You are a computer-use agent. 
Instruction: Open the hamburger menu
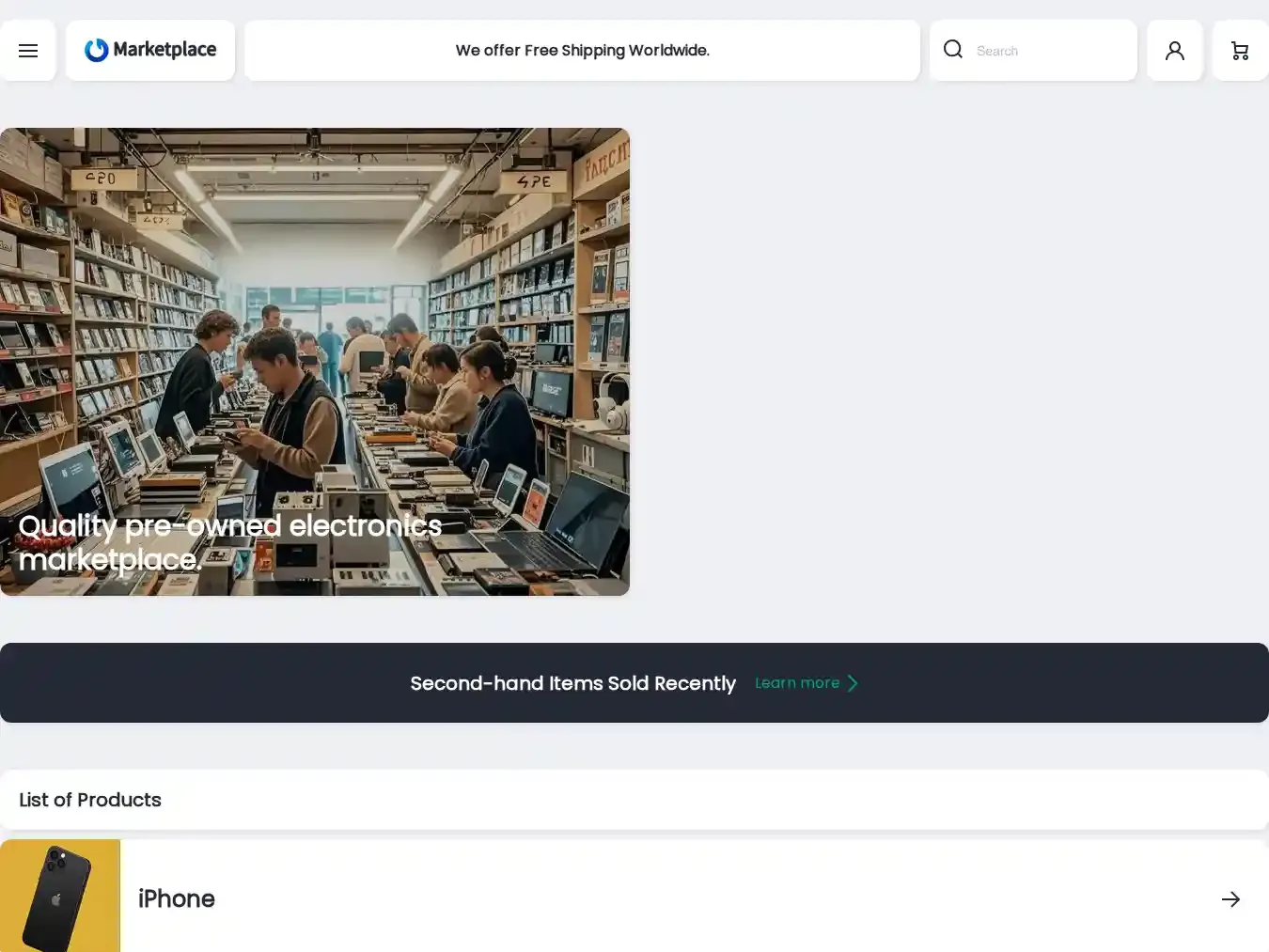click(28, 51)
